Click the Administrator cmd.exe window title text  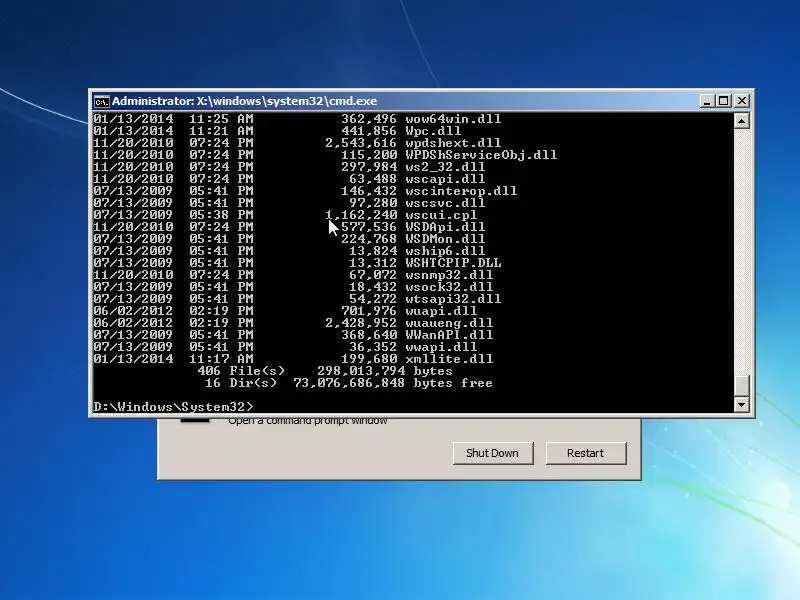click(244, 101)
